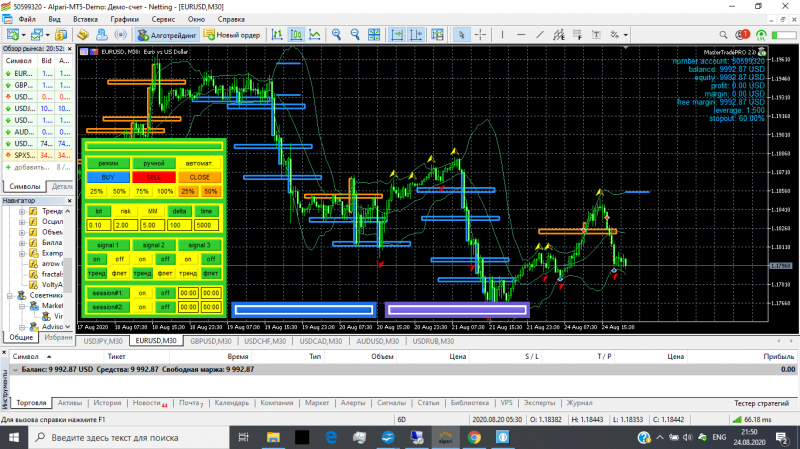Select the Fibonacci retracement tool
Image resolution: width=800 pixels, height=449 pixels.
tap(578, 35)
